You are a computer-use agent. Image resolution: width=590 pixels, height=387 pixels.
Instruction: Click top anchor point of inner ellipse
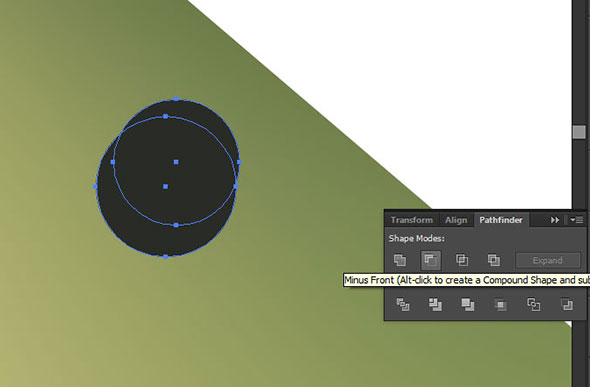point(166,116)
